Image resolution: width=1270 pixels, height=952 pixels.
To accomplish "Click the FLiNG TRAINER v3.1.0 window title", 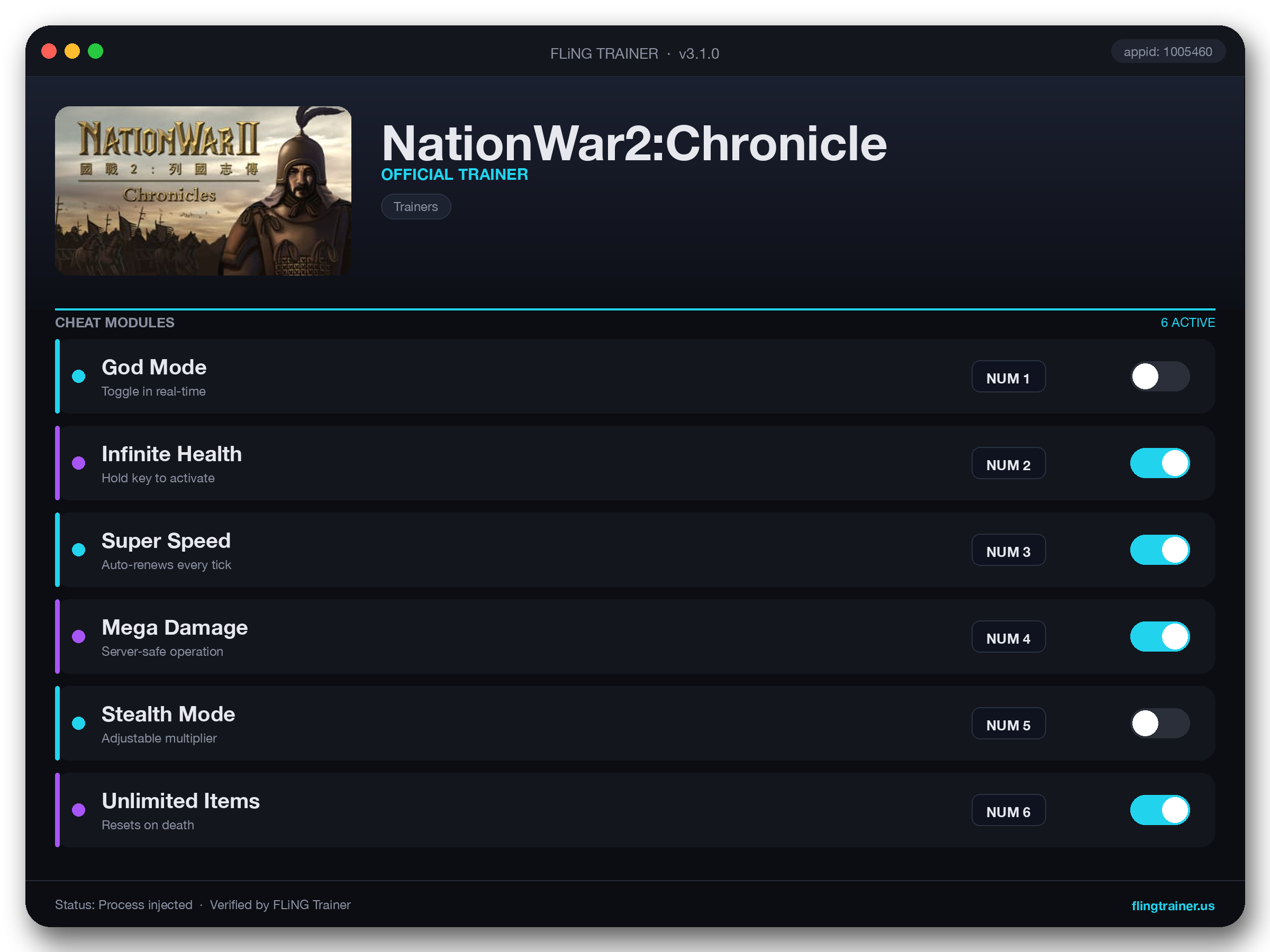I will point(634,53).
